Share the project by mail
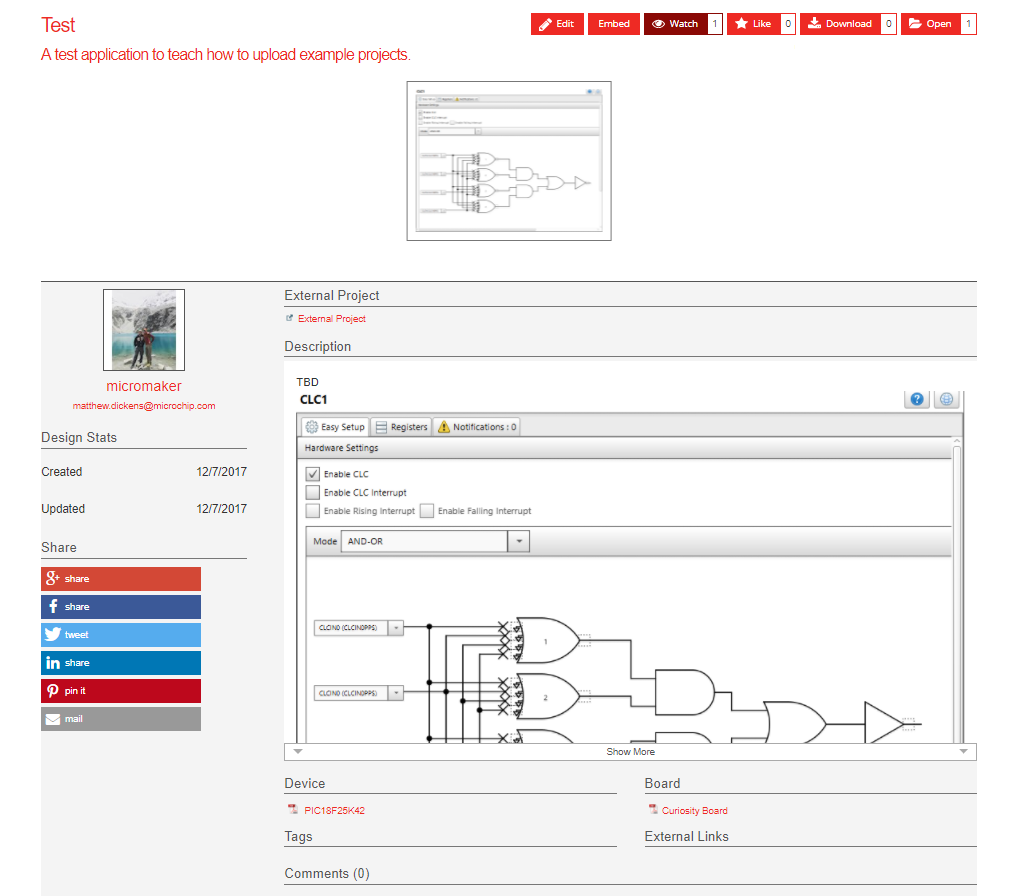This screenshot has height=896, width=1012. click(120, 719)
